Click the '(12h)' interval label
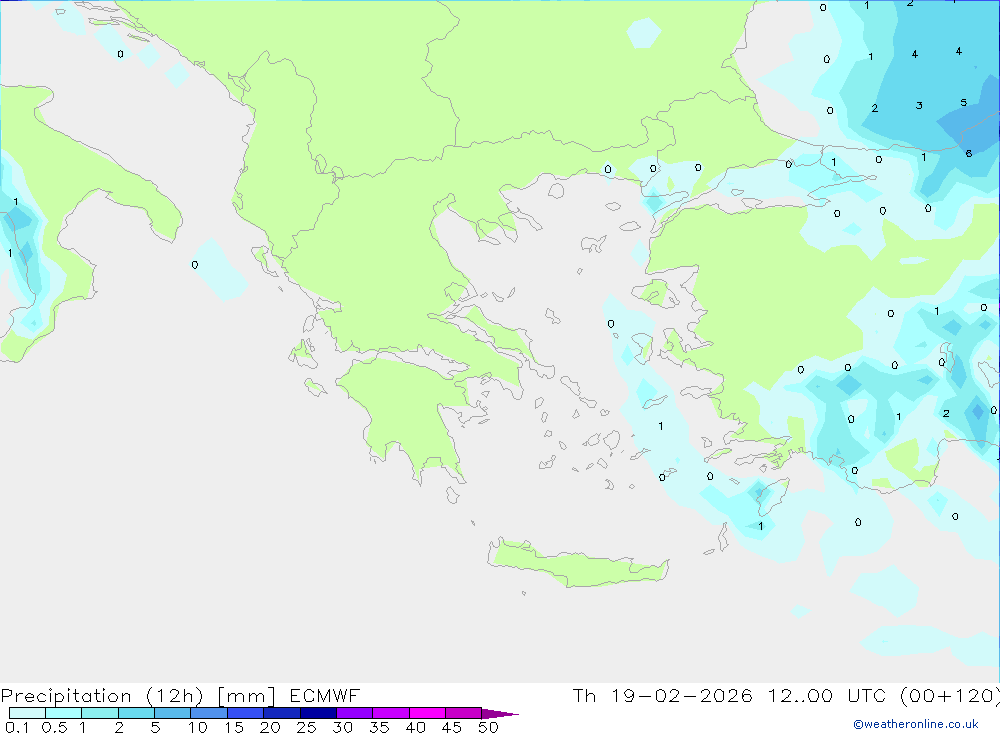Viewport: 1000px width, 733px height. [x=174, y=696]
